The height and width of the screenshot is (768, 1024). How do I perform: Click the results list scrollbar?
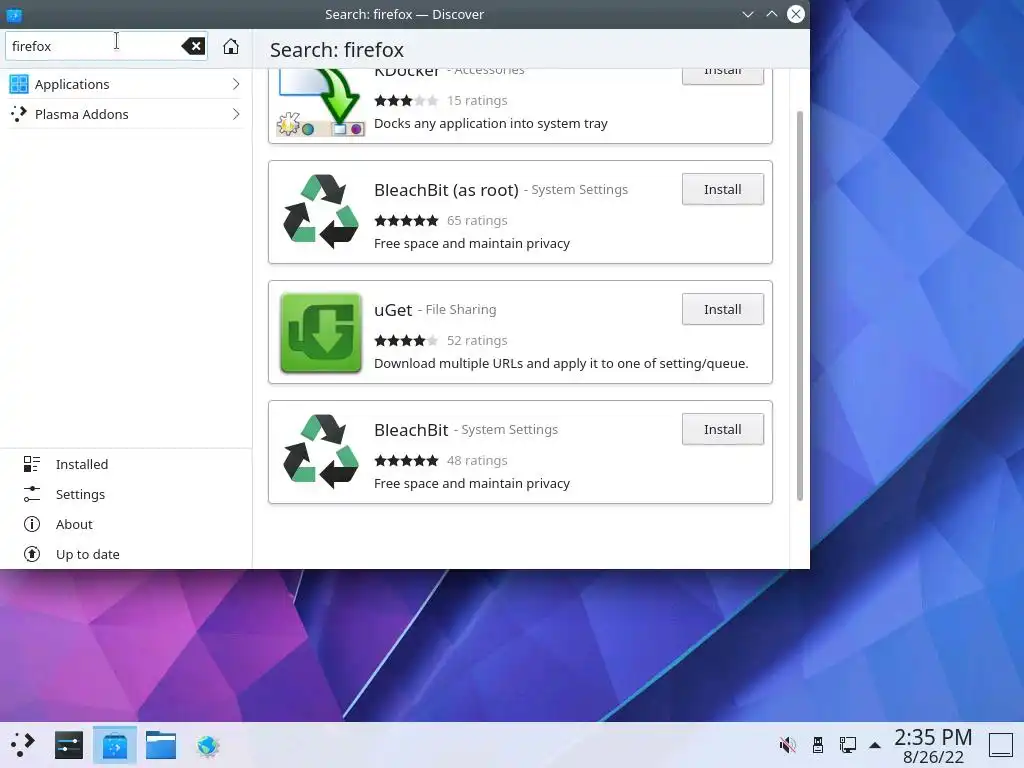pyautogui.click(x=800, y=306)
